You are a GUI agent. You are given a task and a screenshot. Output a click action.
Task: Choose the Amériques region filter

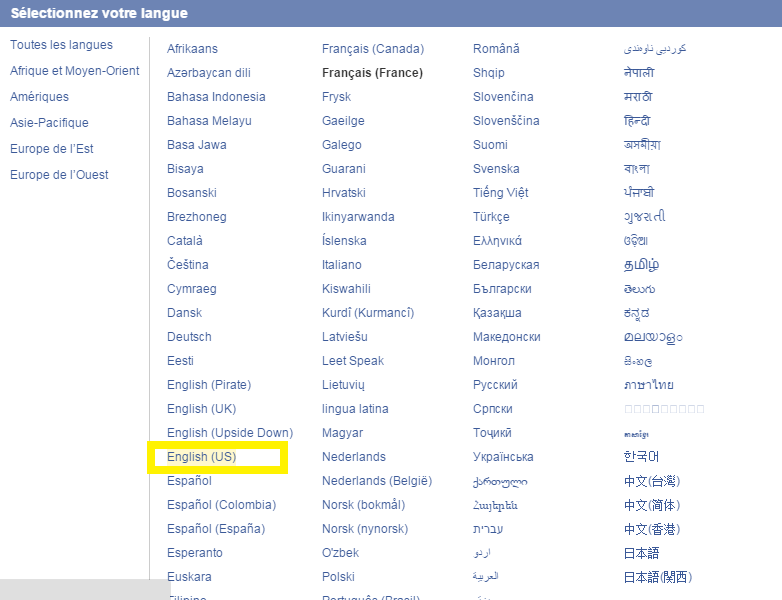[x=39, y=97]
